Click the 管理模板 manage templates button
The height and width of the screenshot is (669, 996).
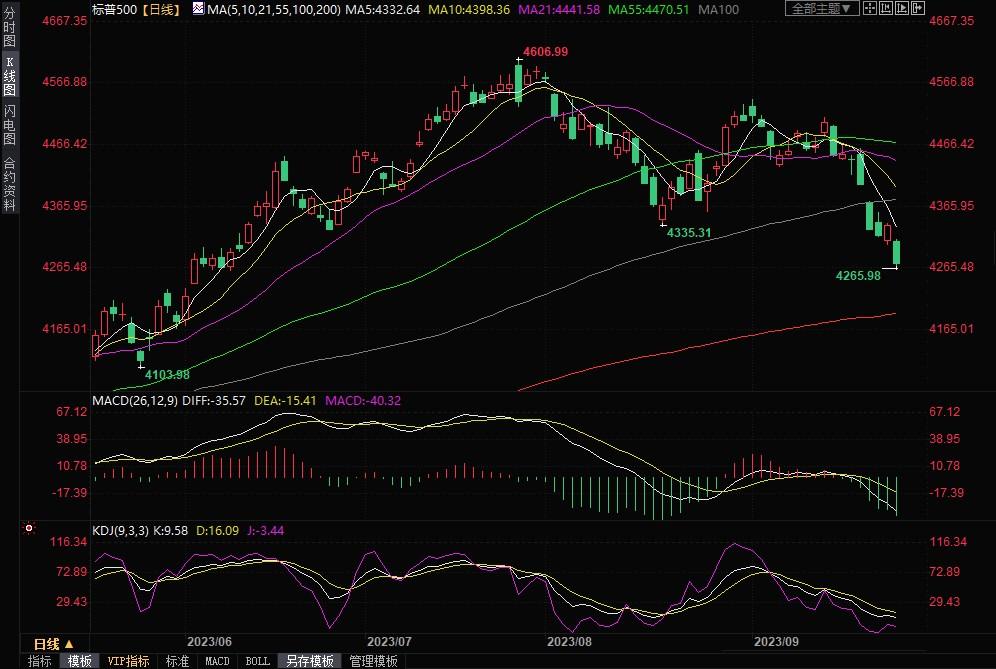point(374,661)
